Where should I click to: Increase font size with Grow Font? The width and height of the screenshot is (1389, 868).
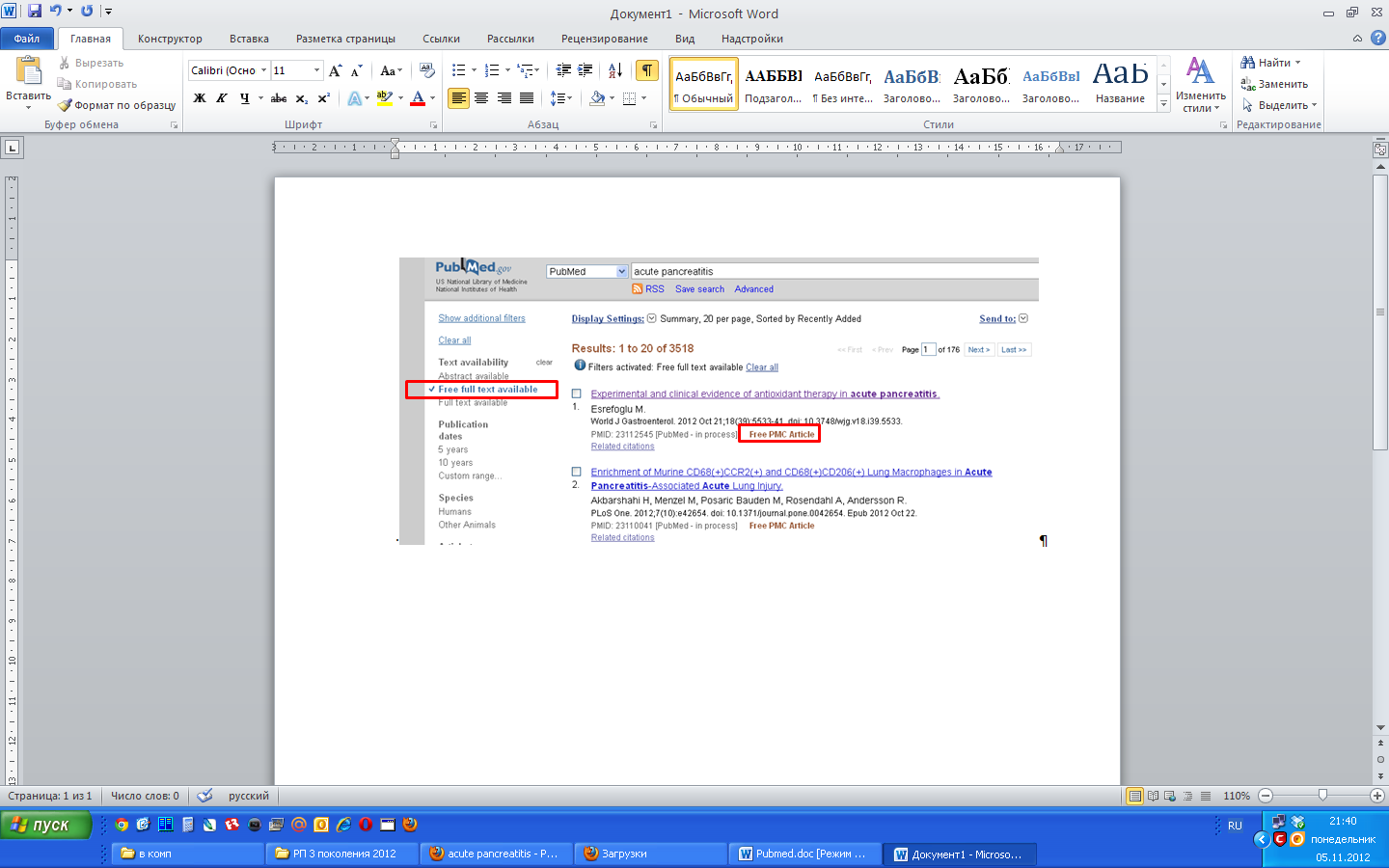tap(335, 70)
